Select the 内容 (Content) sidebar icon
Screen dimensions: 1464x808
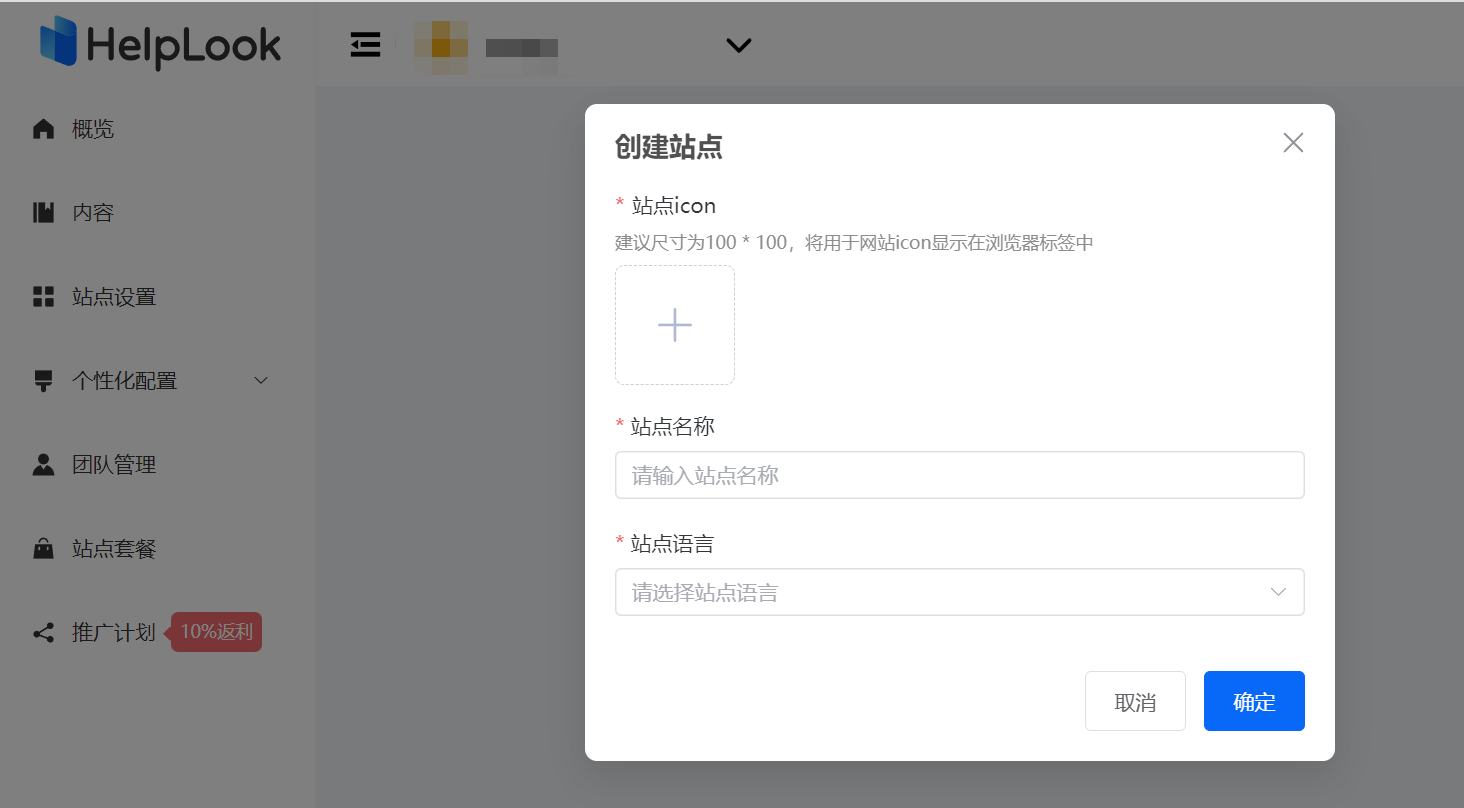43,212
